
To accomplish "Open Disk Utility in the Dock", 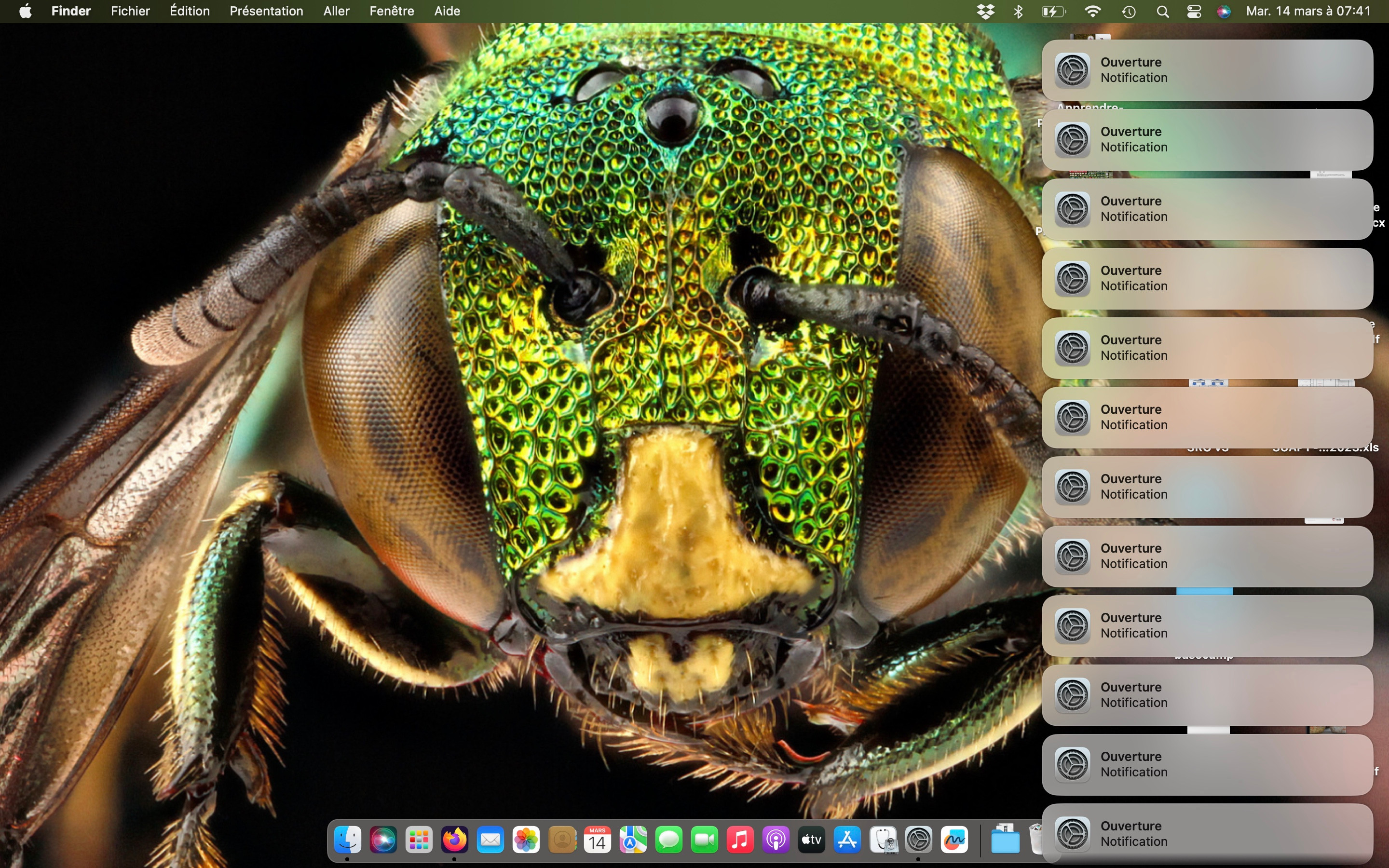I will 883,841.
